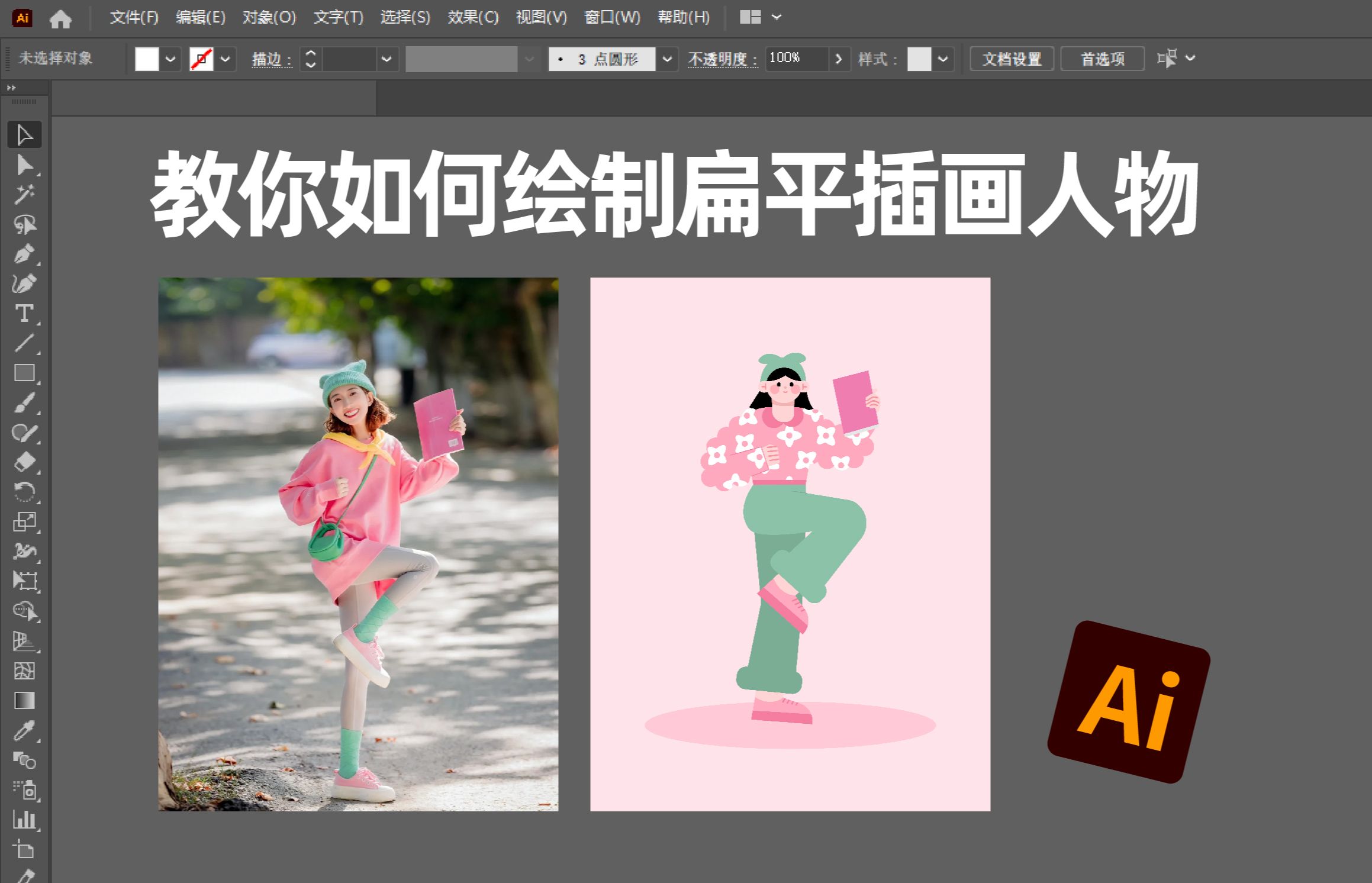Click the 首选项 button
Viewport: 1372px width, 883px height.
pos(1102,59)
